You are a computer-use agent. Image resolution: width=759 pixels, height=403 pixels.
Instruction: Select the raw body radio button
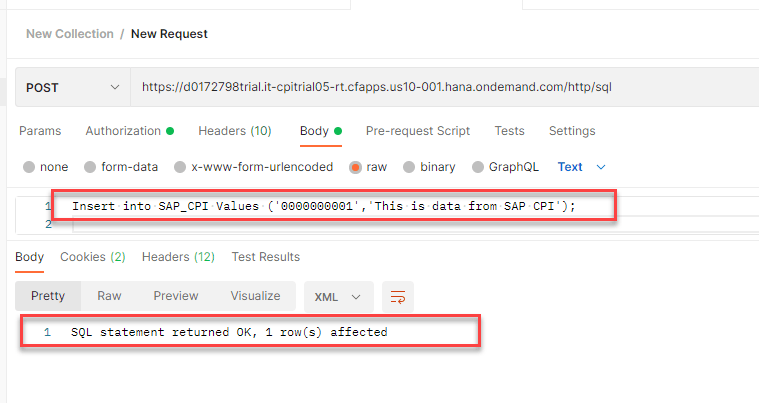click(x=355, y=167)
